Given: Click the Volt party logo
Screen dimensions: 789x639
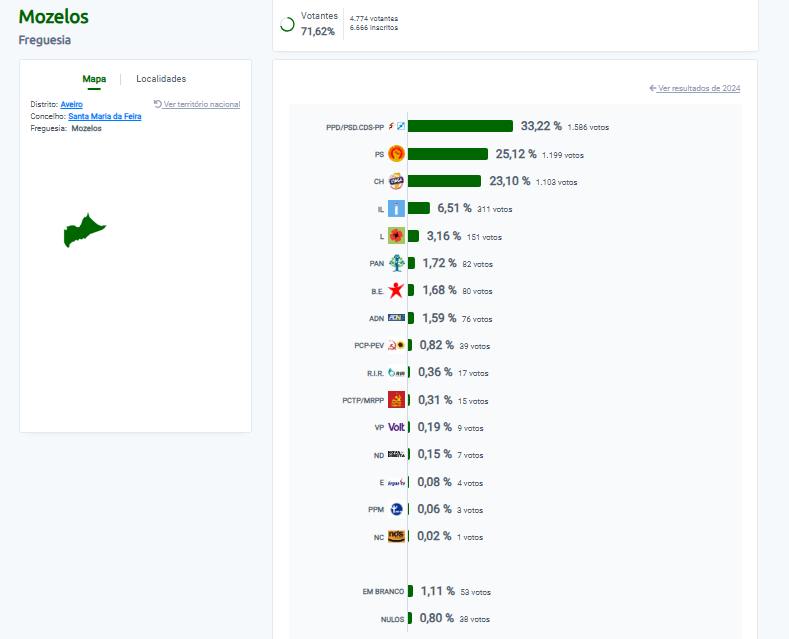Looking at the screenshot, I should (397, 427).
